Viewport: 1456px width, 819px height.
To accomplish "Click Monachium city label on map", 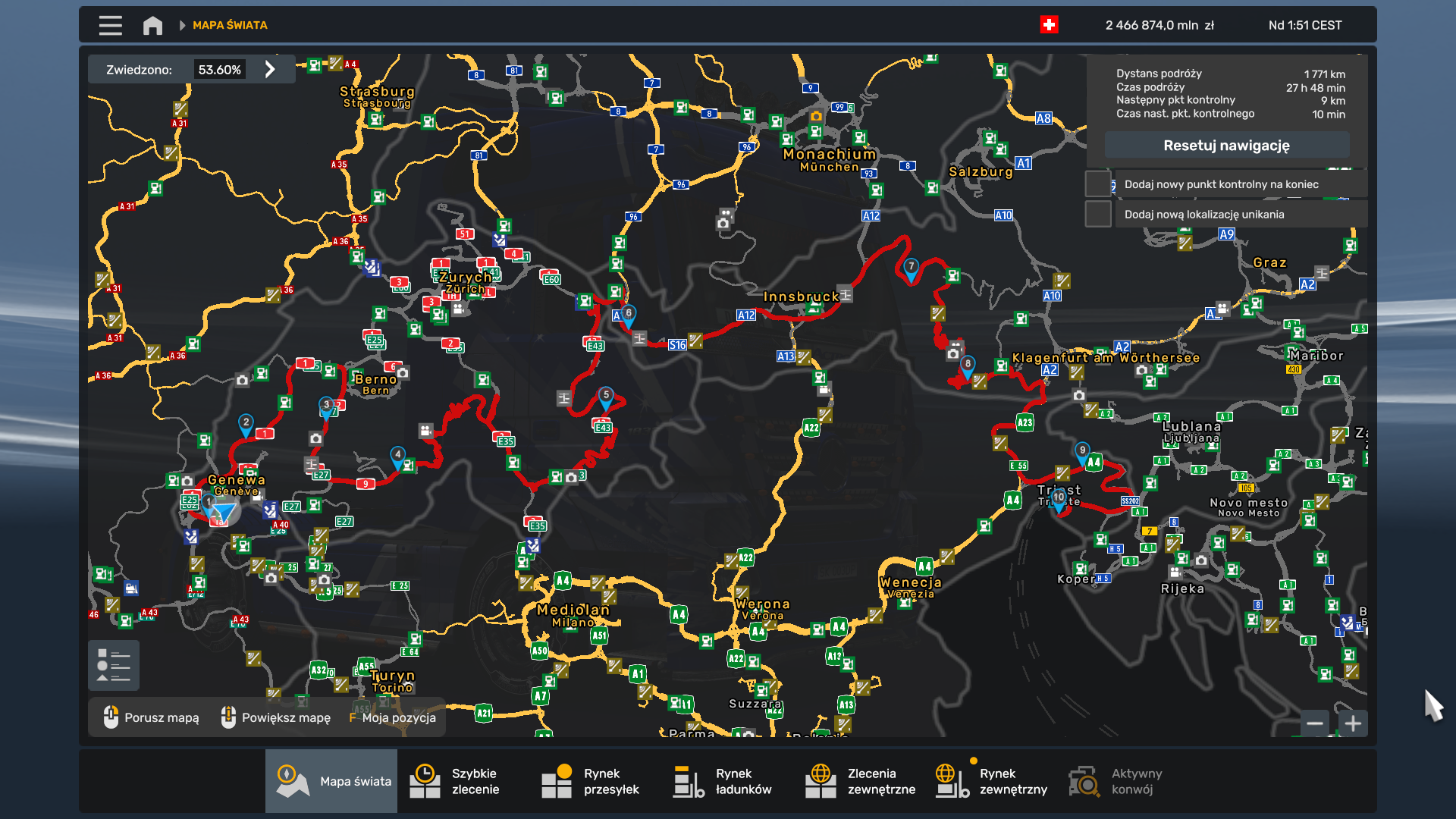I will 829,155.
